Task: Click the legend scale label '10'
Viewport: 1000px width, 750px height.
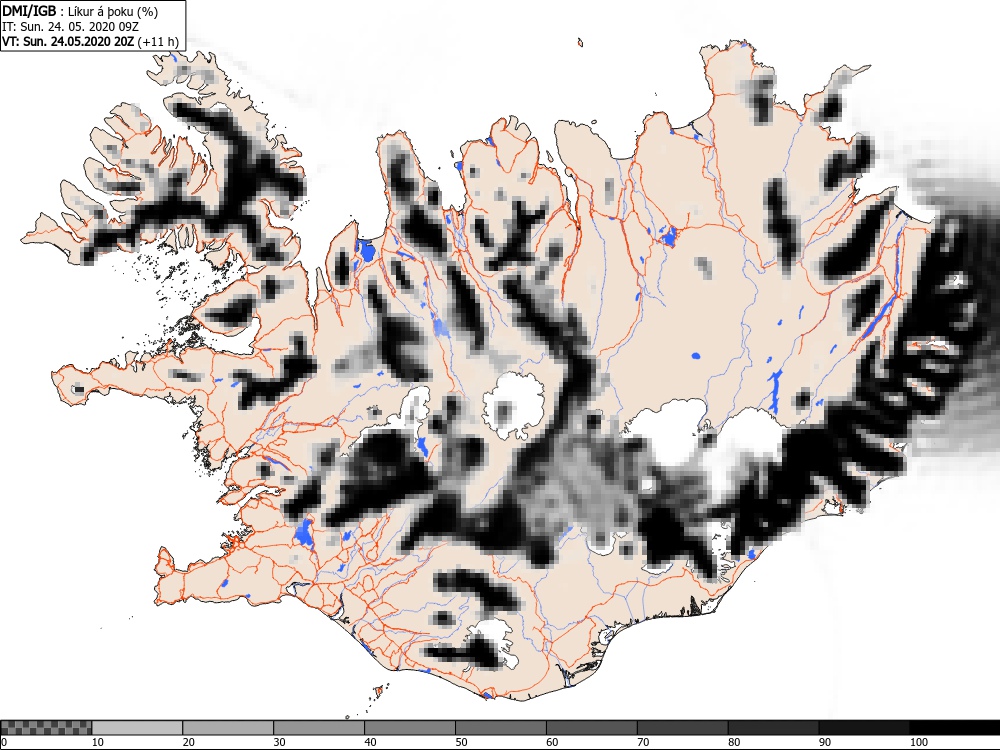Action: click(98, 742)
